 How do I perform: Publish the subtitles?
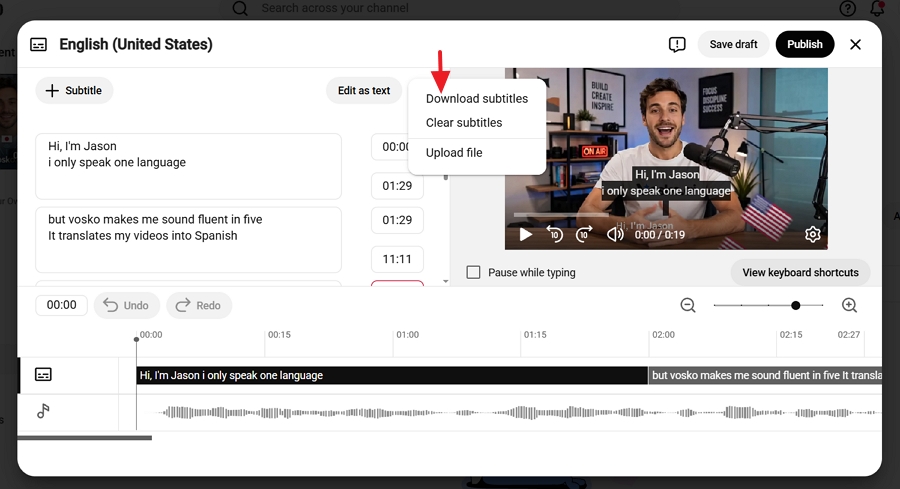(x=804, y=44)
